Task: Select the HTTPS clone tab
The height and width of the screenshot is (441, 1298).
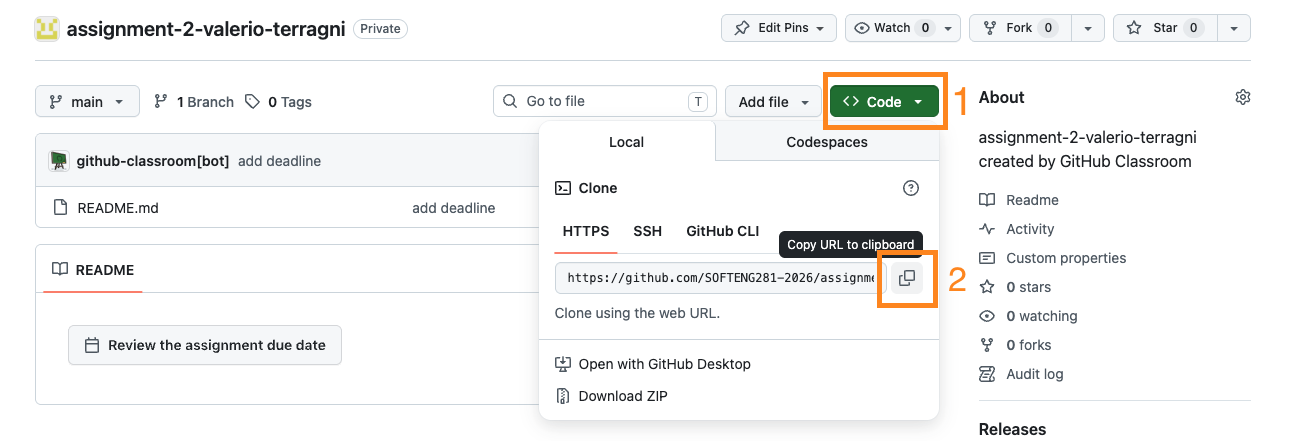Action: pyautogui.click(x=586, y=231)
